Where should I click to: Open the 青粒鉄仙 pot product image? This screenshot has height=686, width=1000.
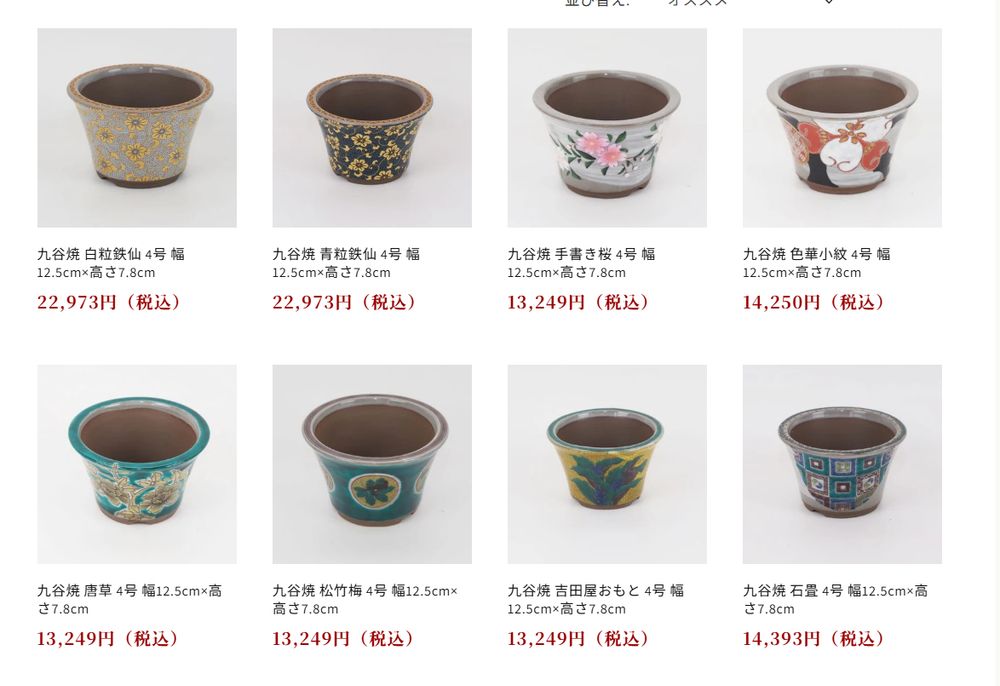[372, 128]
